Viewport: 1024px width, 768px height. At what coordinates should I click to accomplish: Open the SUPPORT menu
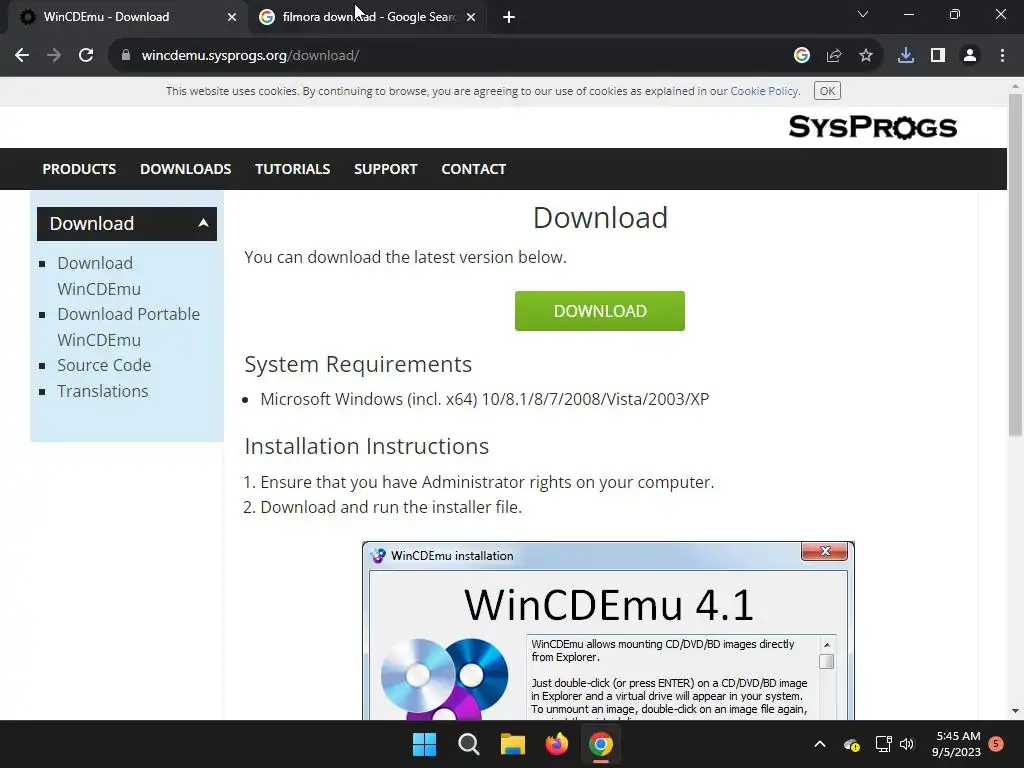385,169
